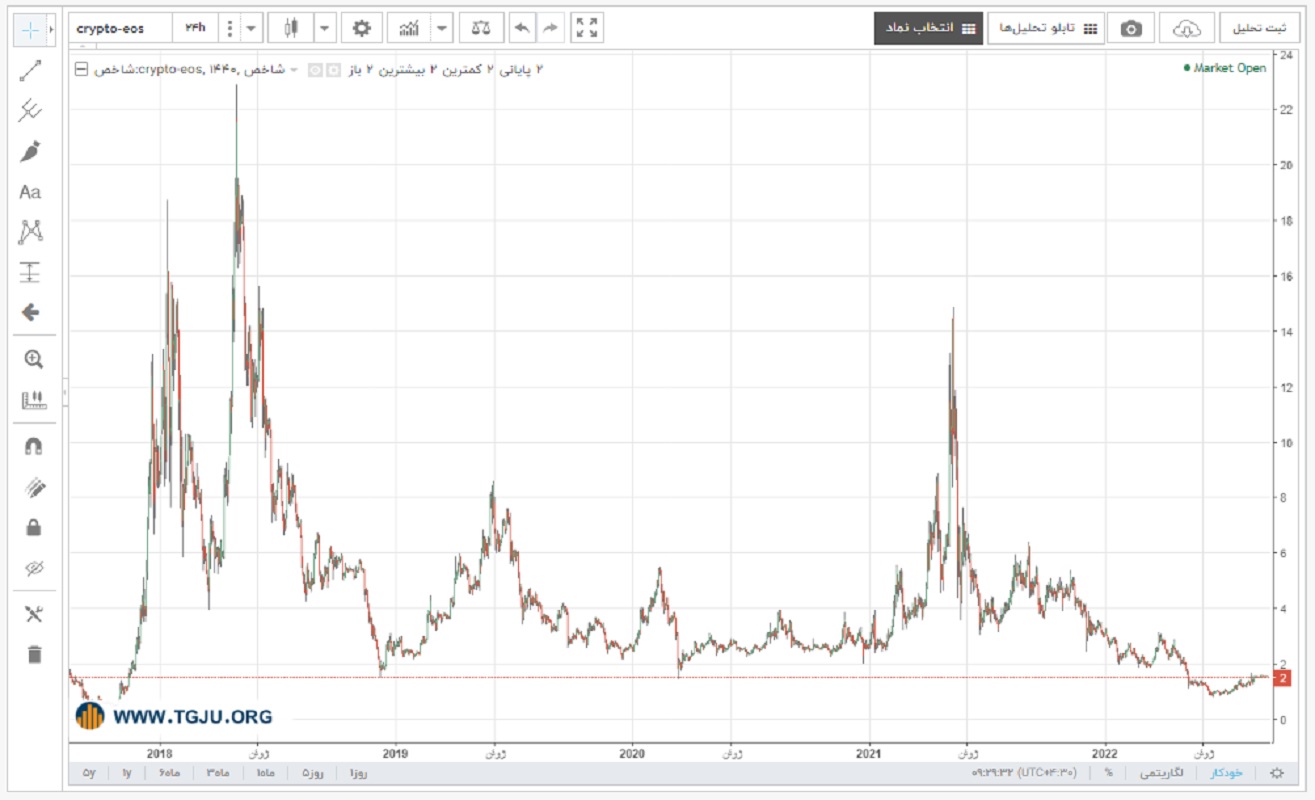This screenshot has height=800, width=1315.
Task: Select the 1y time range
Action: coord(127,773)
